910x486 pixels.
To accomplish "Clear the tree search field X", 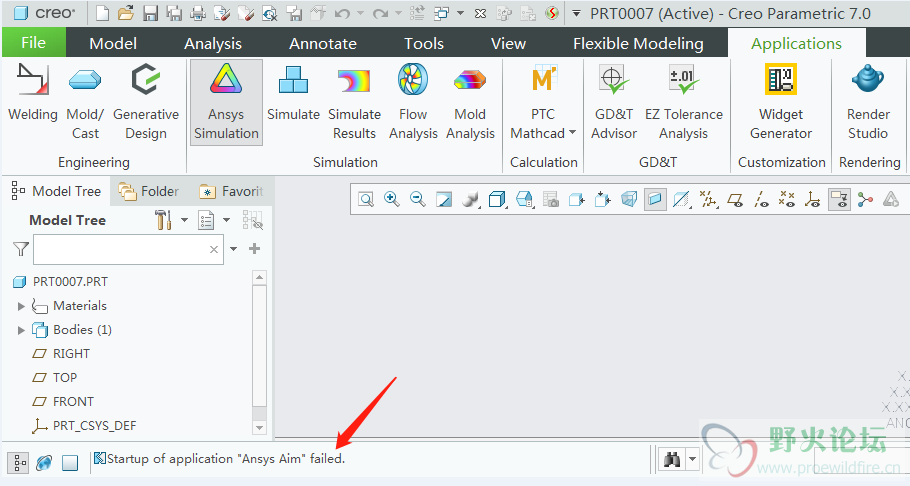I will coord(214,250).
